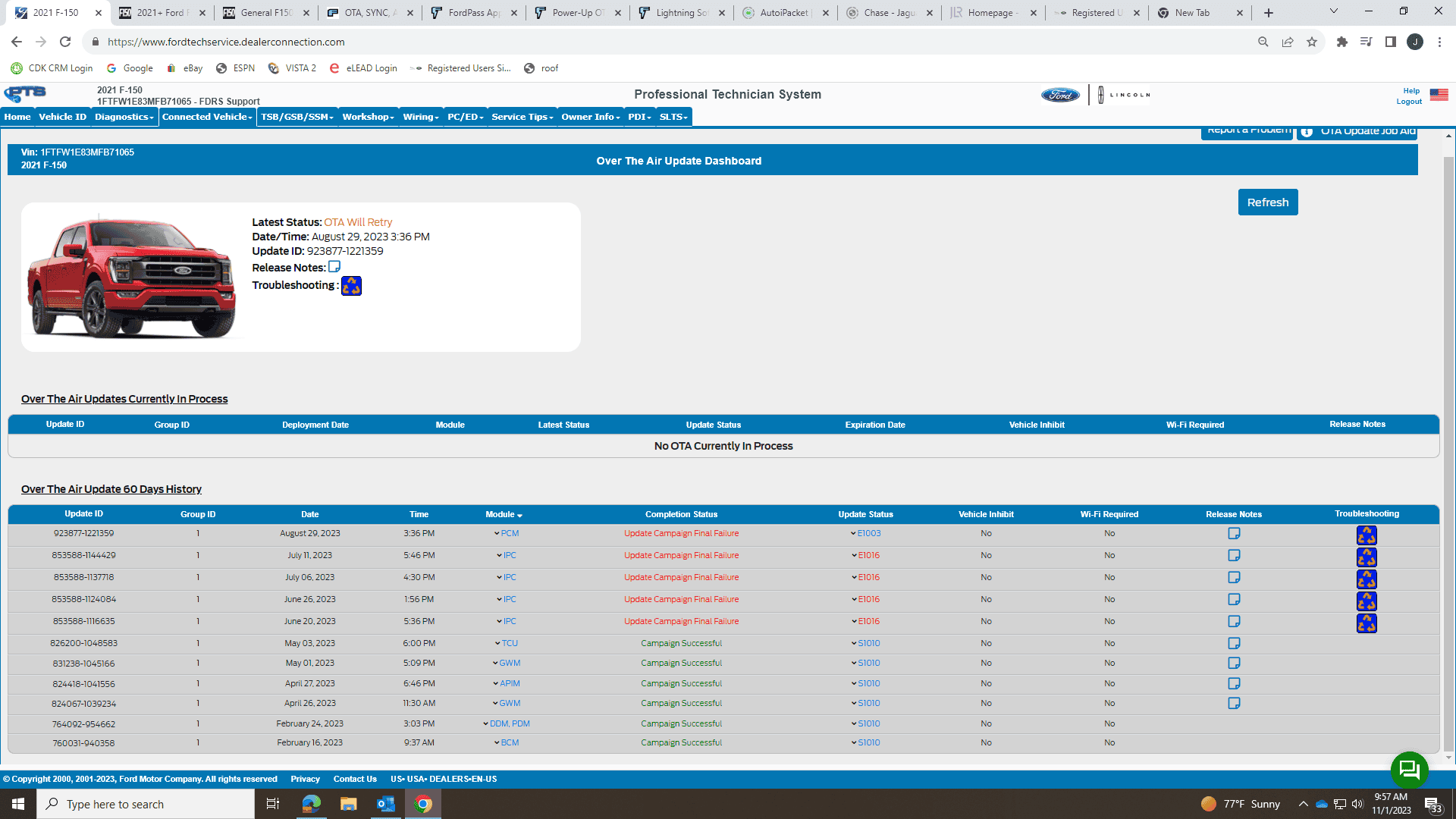Click the Troubleshooting icon for IPC July update
The image size is (1456, 819).
[x=1365, y=556]
